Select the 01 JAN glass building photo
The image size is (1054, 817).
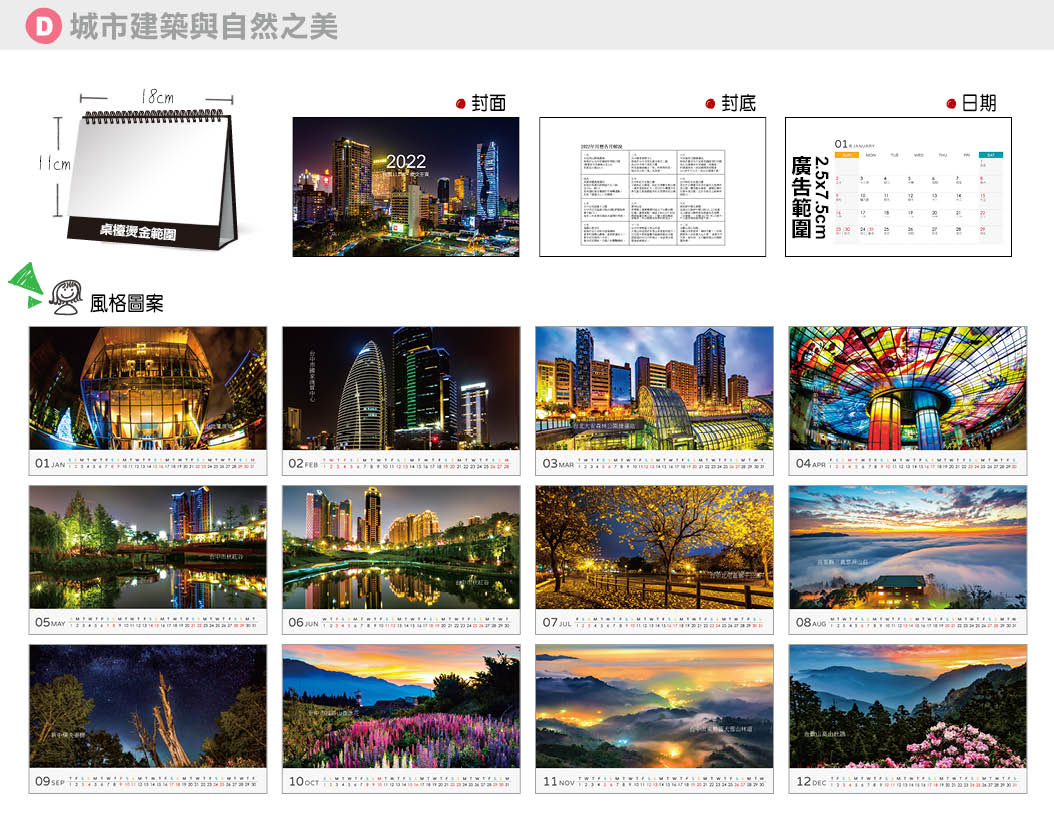(x=148, y=388)
